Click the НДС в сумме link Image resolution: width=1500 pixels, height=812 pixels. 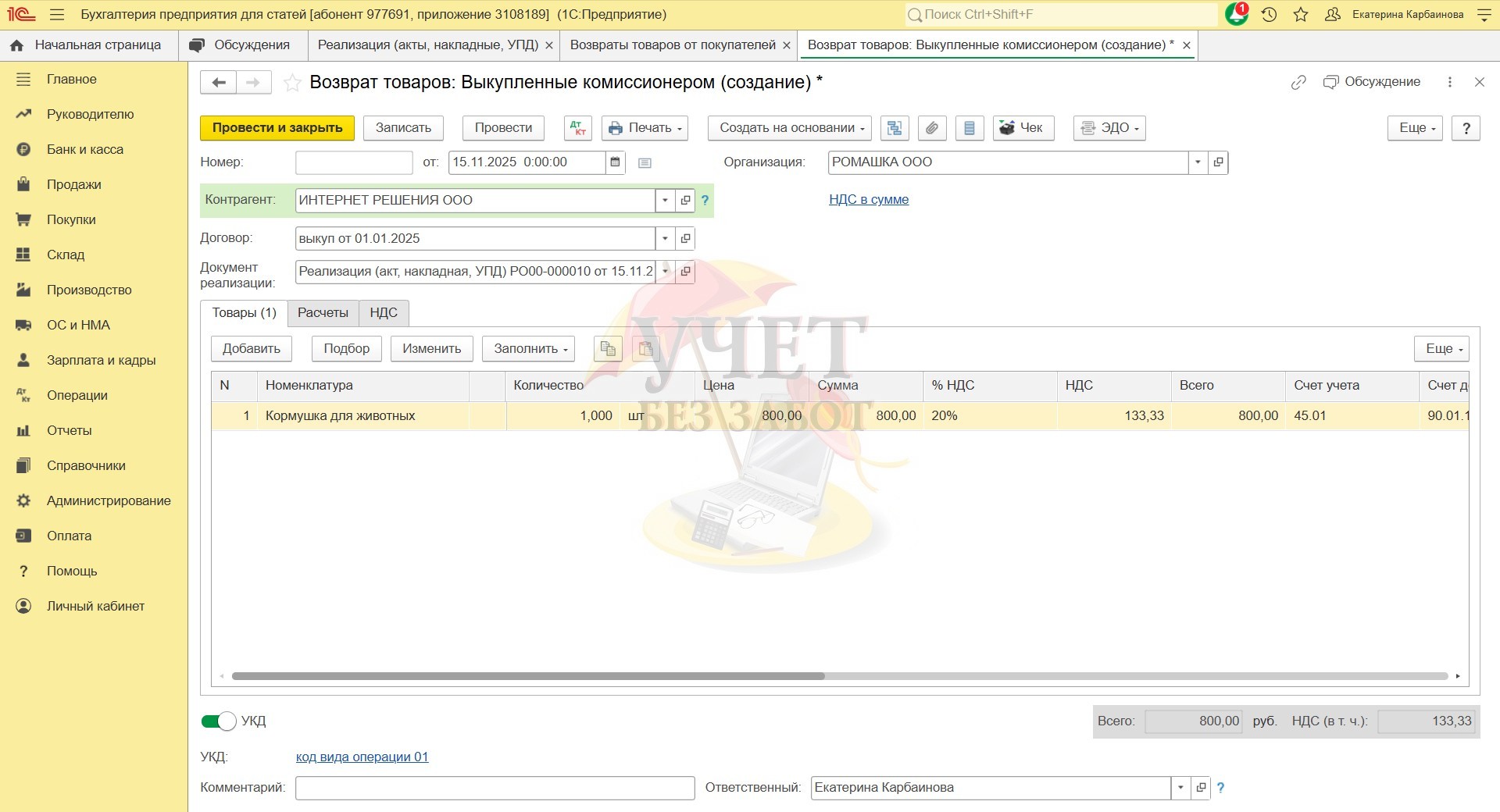[x=868, y=200]
